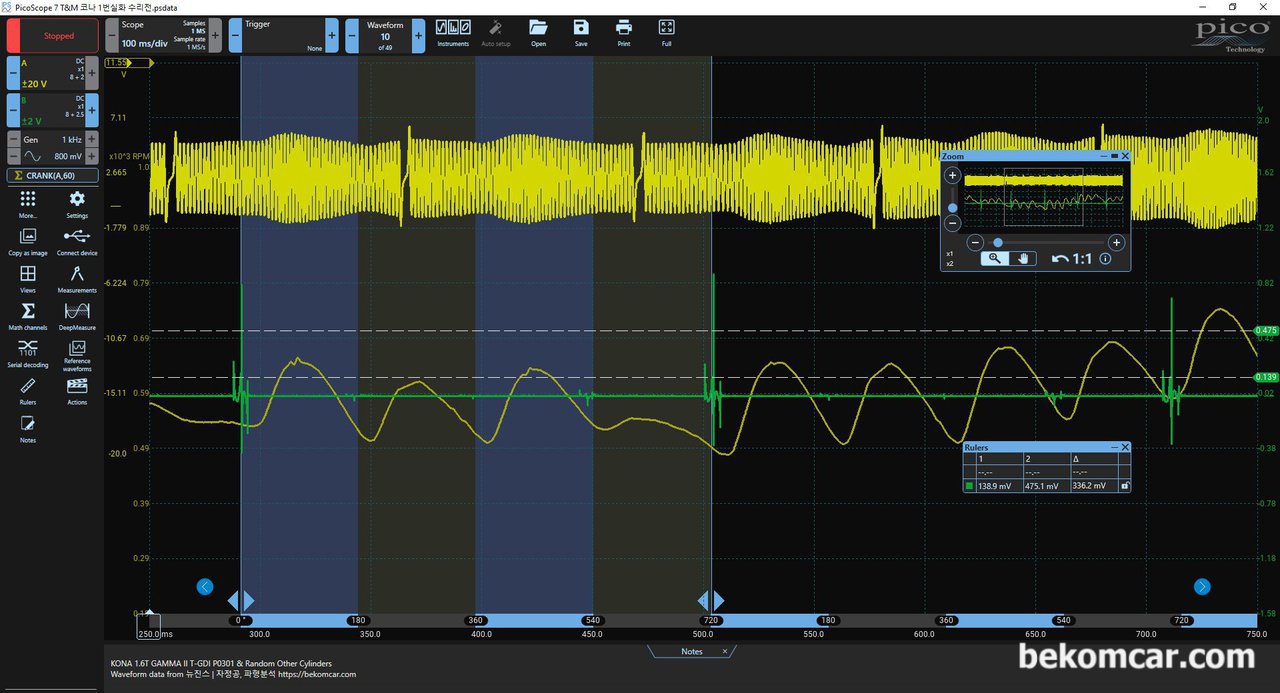
Task: Increase Scope timebase with plus button
Action: [x=215, y=36]
